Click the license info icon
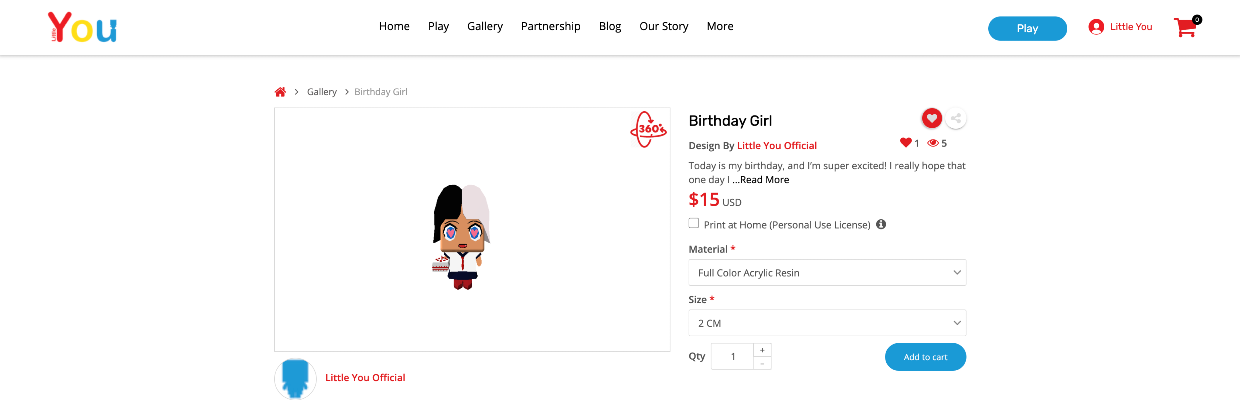 click(881, 224)
